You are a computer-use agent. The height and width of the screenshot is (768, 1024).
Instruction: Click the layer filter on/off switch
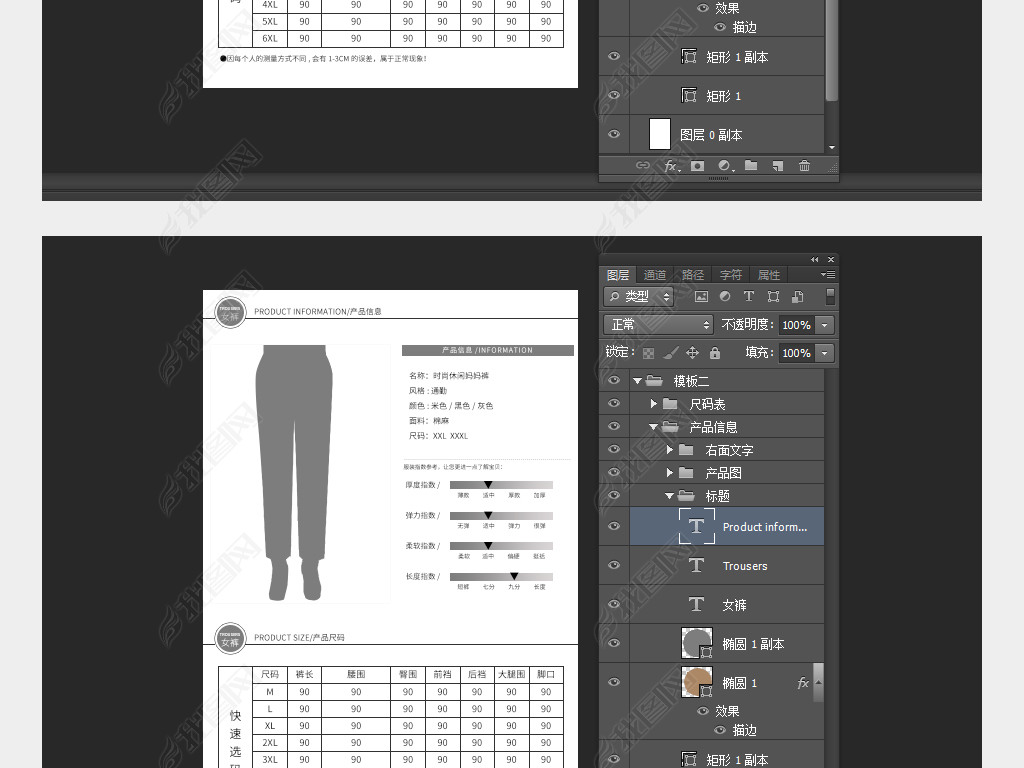point(830,297)
